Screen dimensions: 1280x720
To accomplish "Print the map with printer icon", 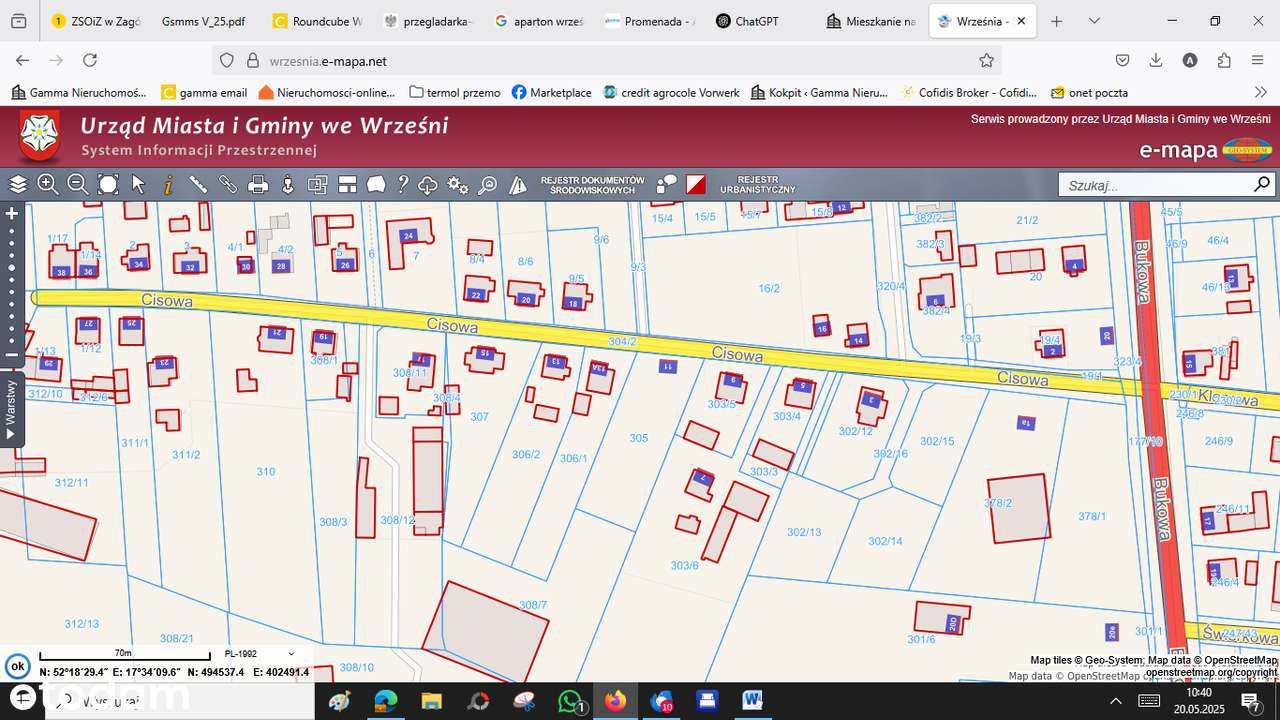I will pos(258,184).
